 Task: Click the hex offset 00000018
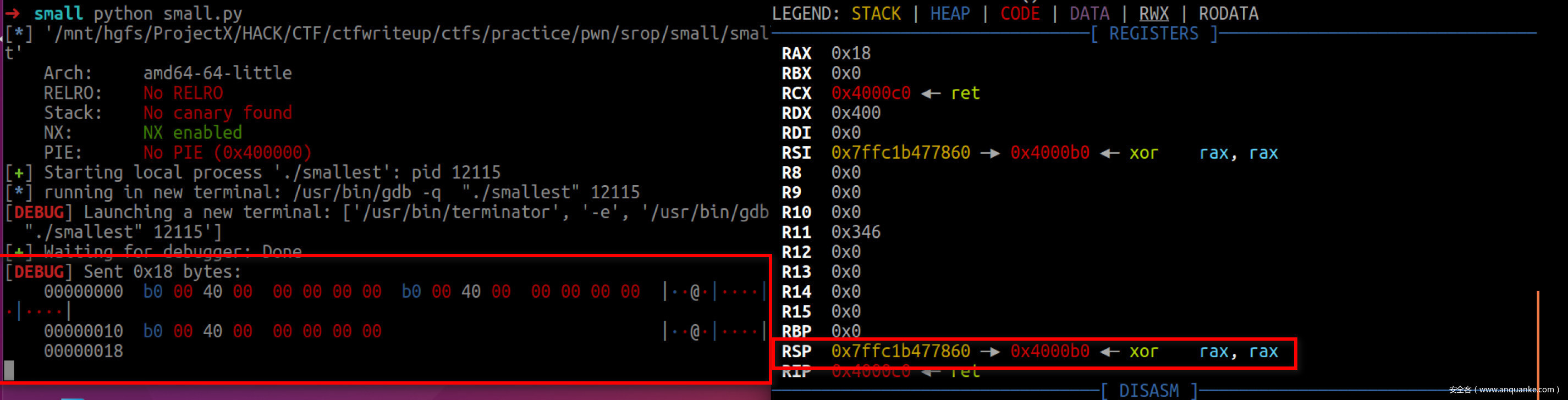pos(84,351)
